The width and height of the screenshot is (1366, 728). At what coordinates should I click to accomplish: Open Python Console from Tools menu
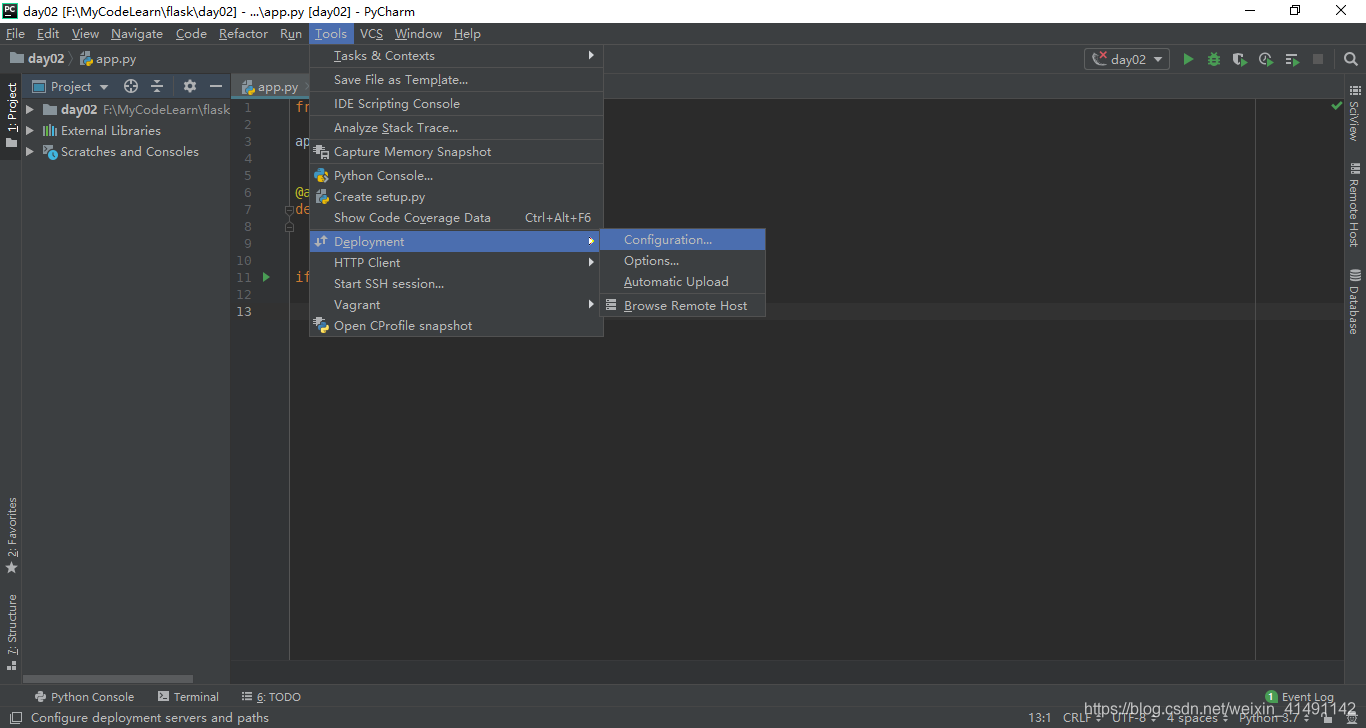click(456, 176)
